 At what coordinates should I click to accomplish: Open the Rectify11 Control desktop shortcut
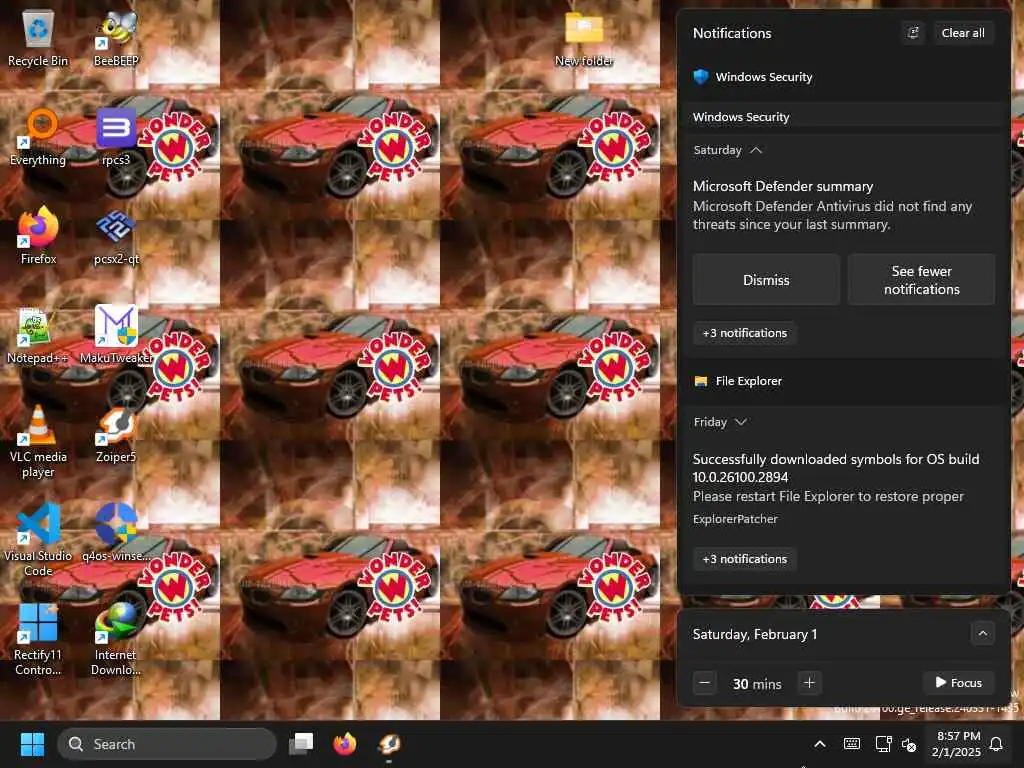pos(38,640)
